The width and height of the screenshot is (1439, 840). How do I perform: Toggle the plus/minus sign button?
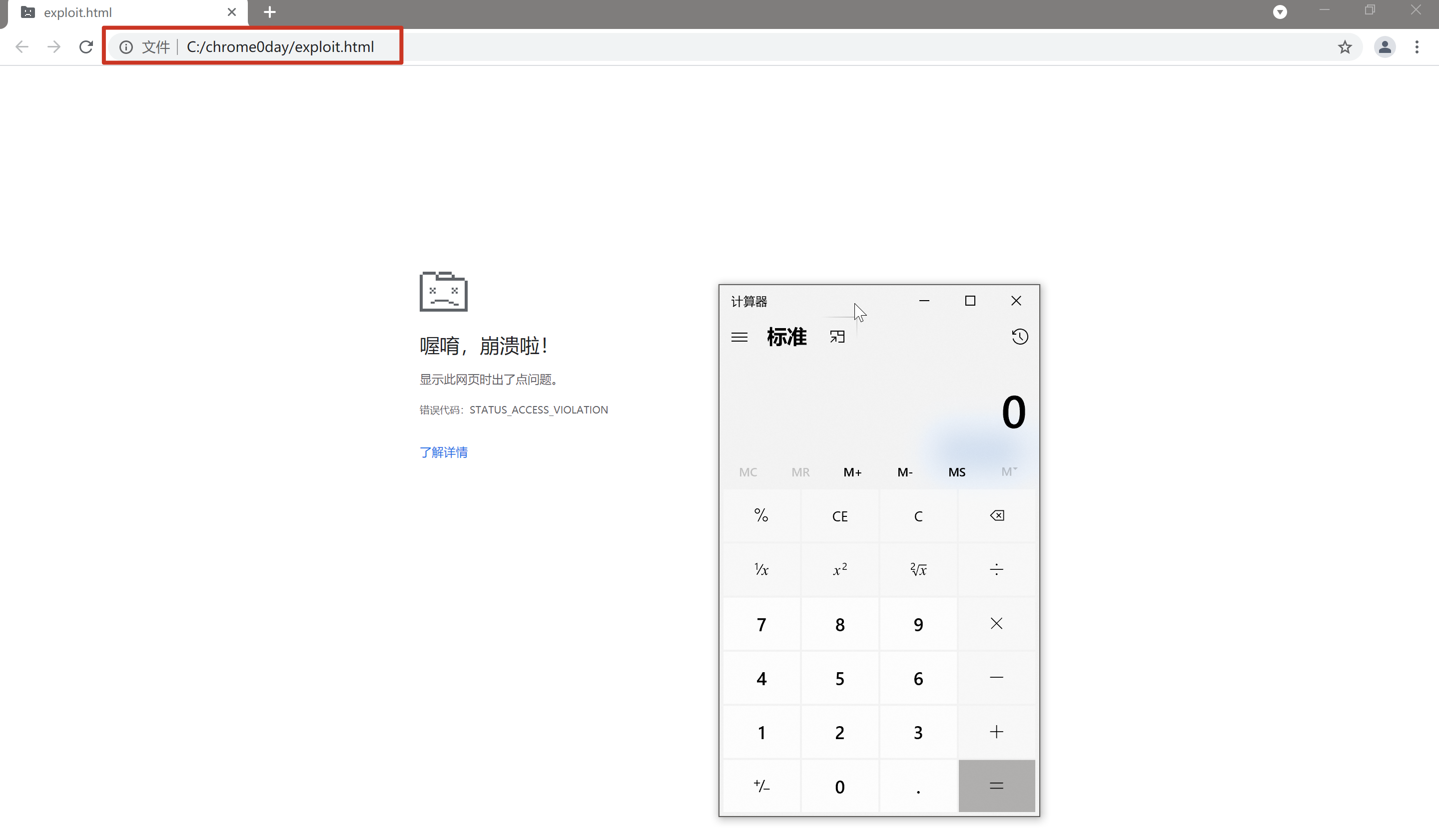pos(761,786)
